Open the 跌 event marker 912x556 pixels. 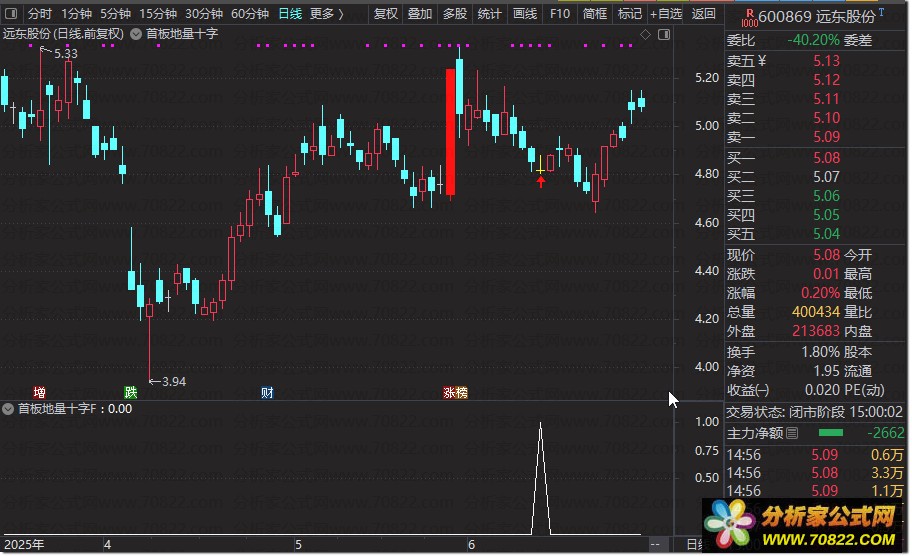[x=130, y=393]
